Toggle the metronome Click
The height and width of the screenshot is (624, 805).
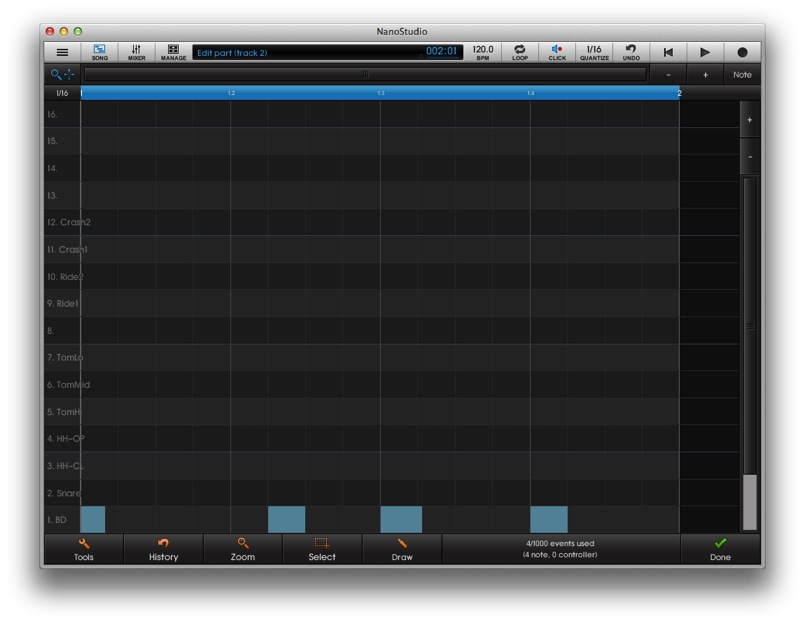(557, 52)
